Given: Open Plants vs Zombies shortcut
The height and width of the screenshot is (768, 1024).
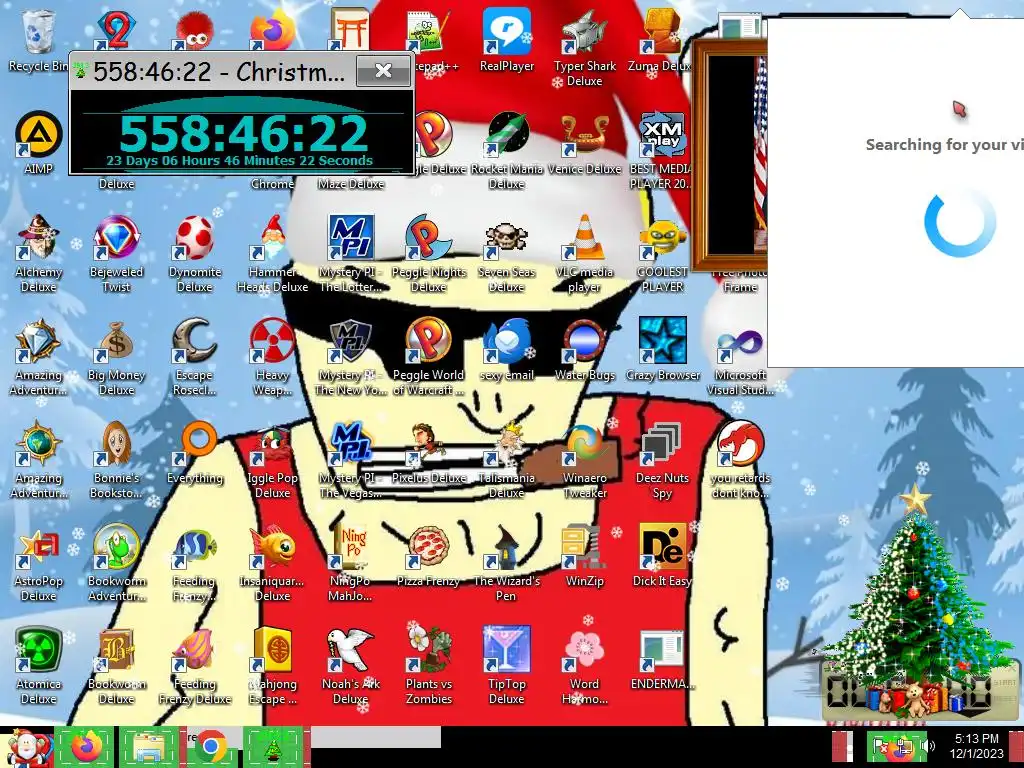Looking at the screenshot, I should [428, 650].
